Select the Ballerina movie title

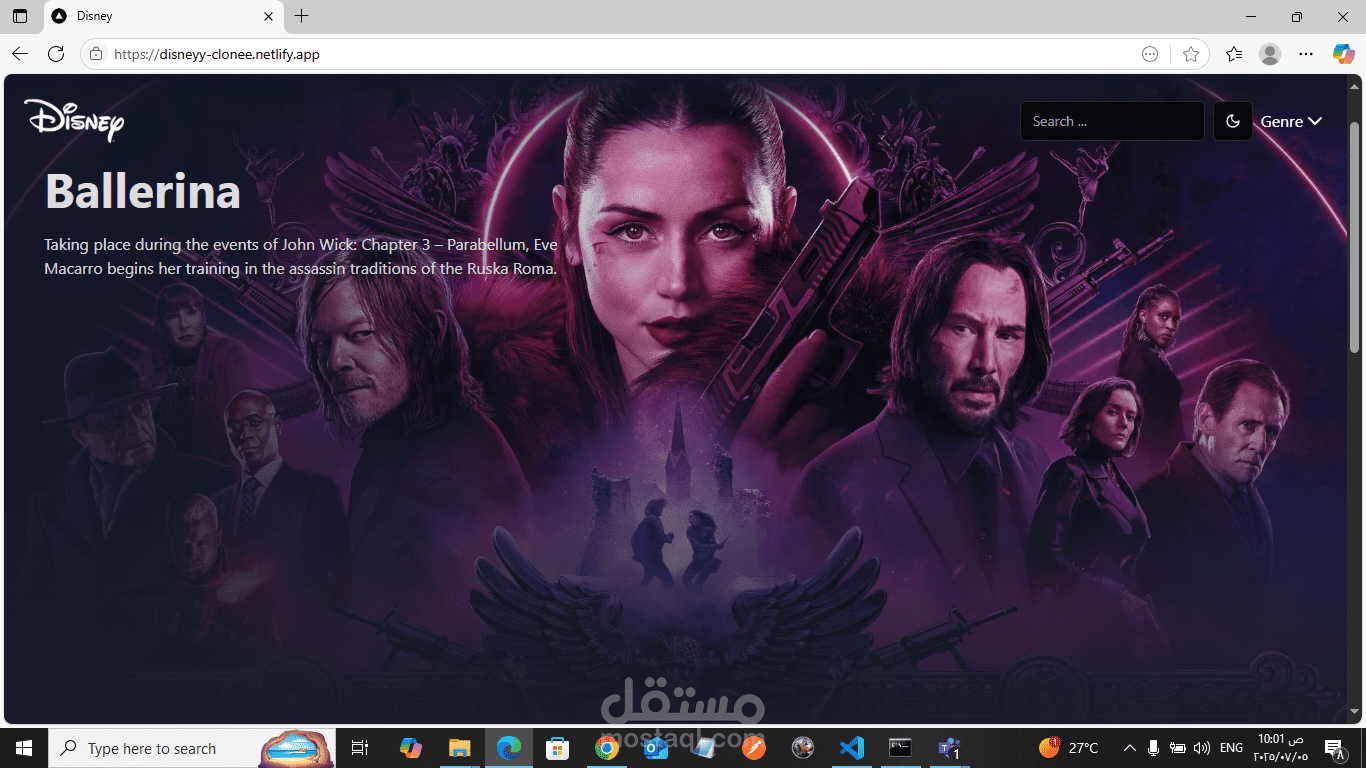pos(143,190)
